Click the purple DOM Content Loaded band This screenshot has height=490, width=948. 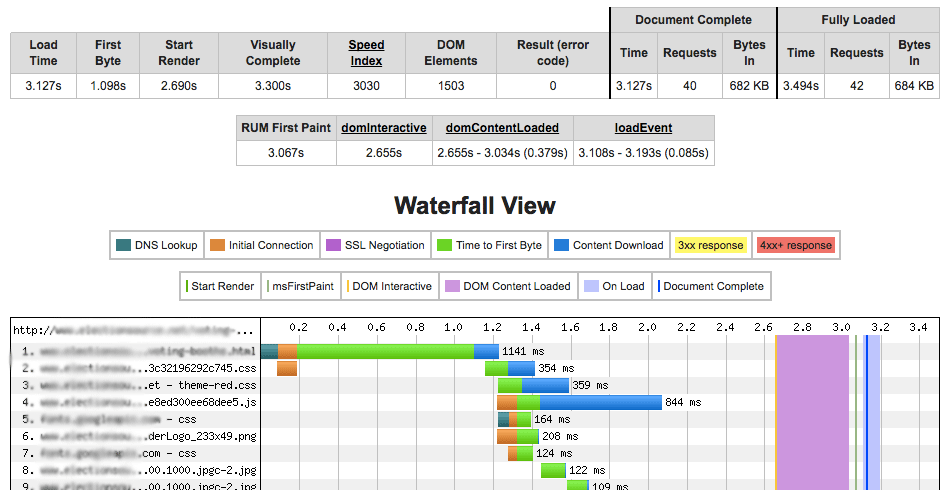(x=813, y=411)
